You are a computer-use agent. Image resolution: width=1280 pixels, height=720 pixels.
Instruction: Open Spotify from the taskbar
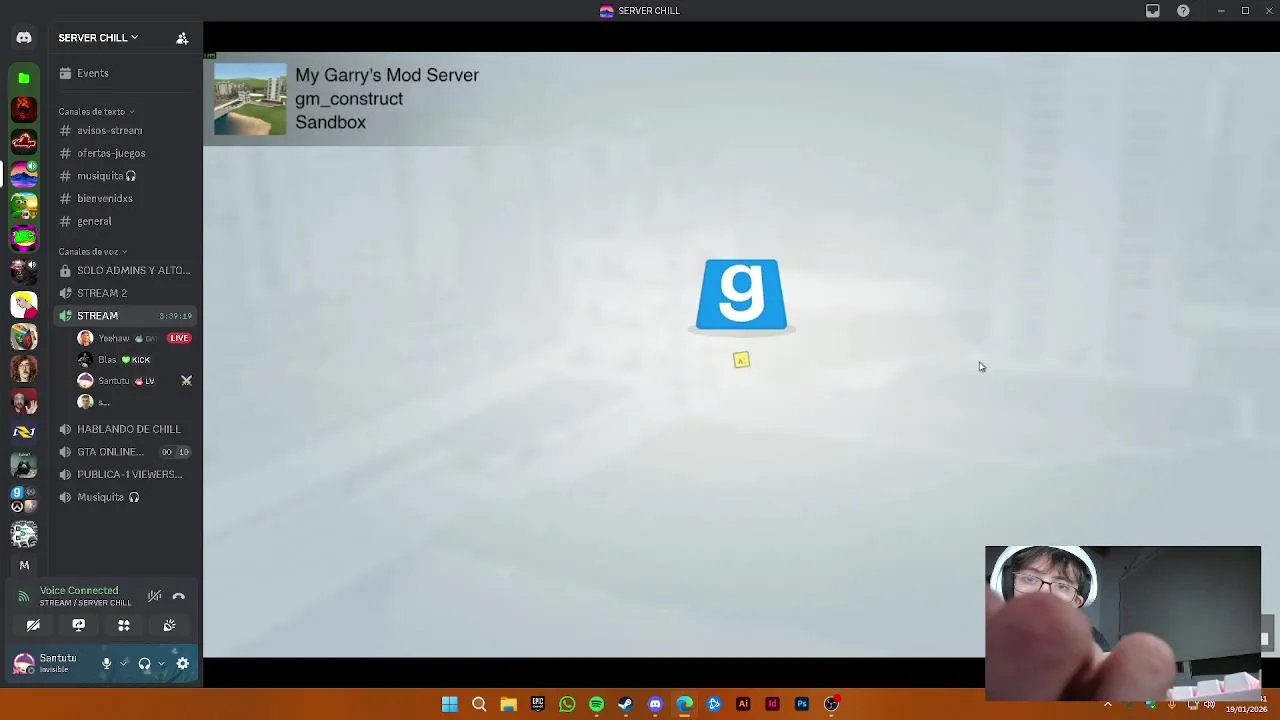point(596,704)
